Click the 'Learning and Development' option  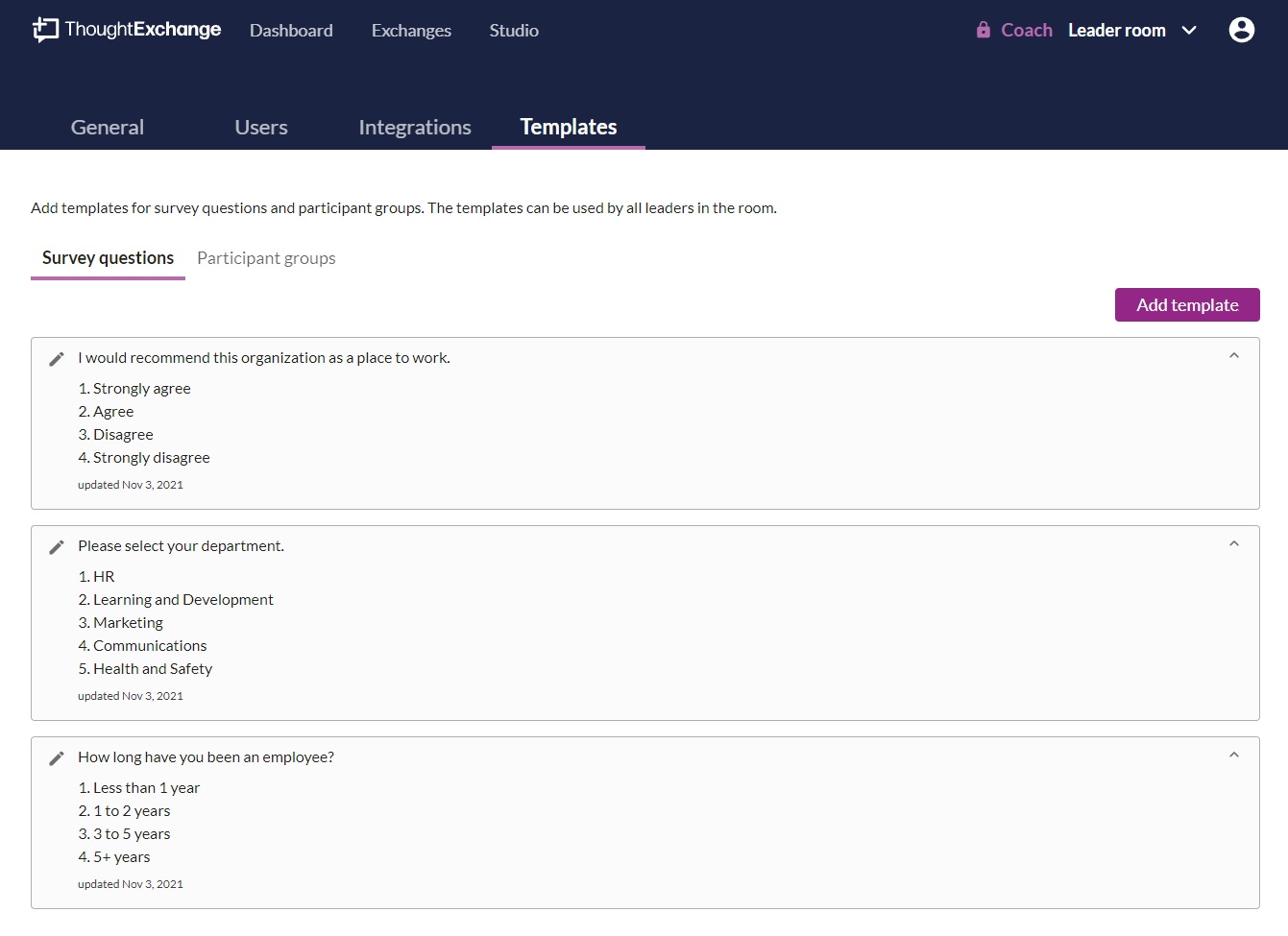tap(176, 600)
